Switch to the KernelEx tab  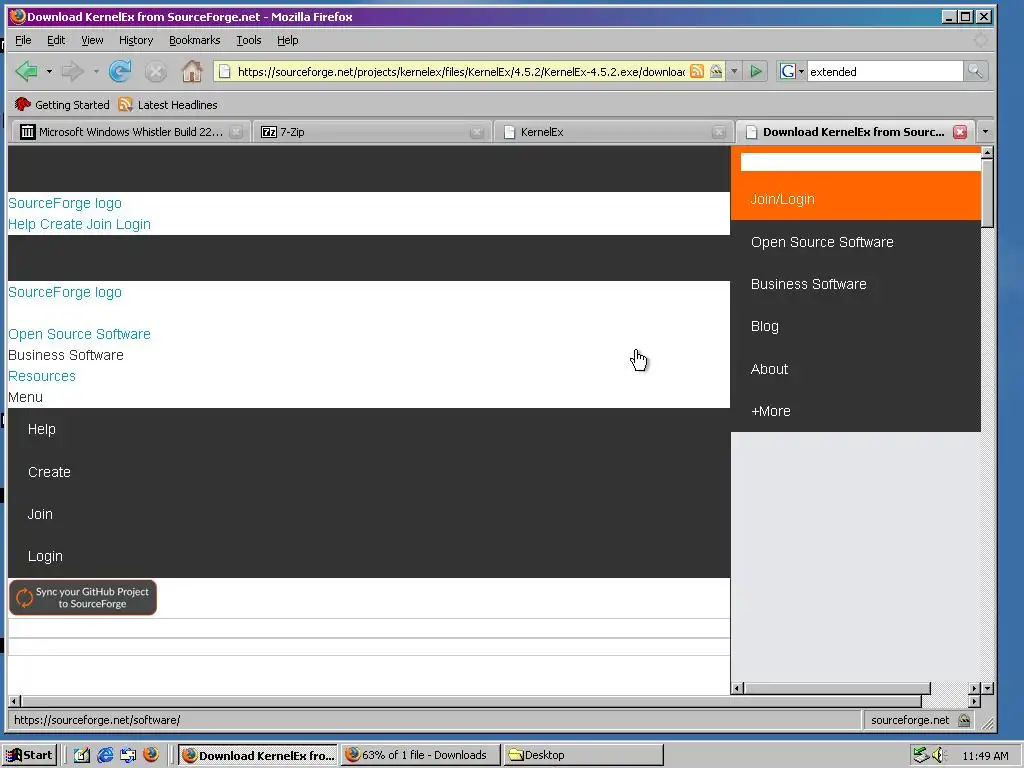[614, 132]
